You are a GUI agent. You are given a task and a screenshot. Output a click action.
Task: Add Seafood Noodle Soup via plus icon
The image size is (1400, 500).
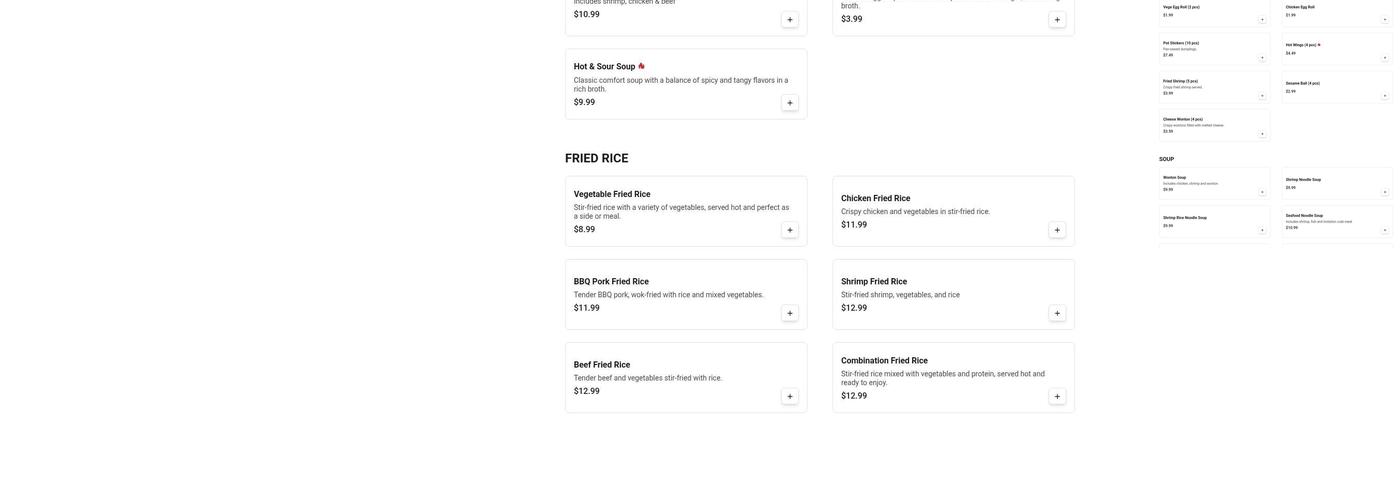coord(1385,230)
